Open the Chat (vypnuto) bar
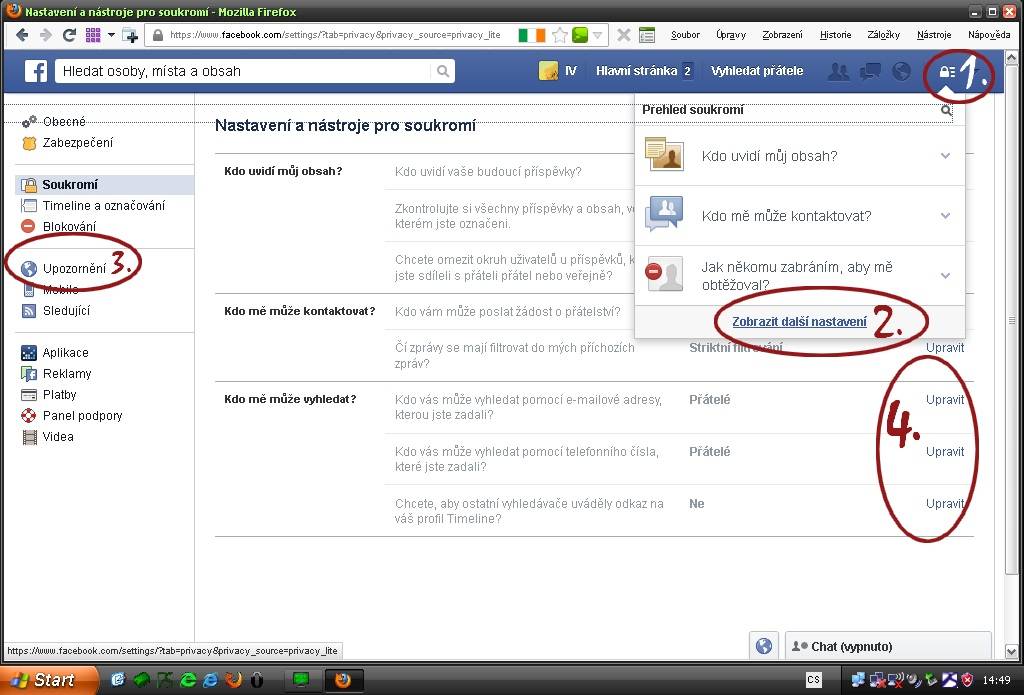Viewport: 1024px width, 695px height. point(888,646)
